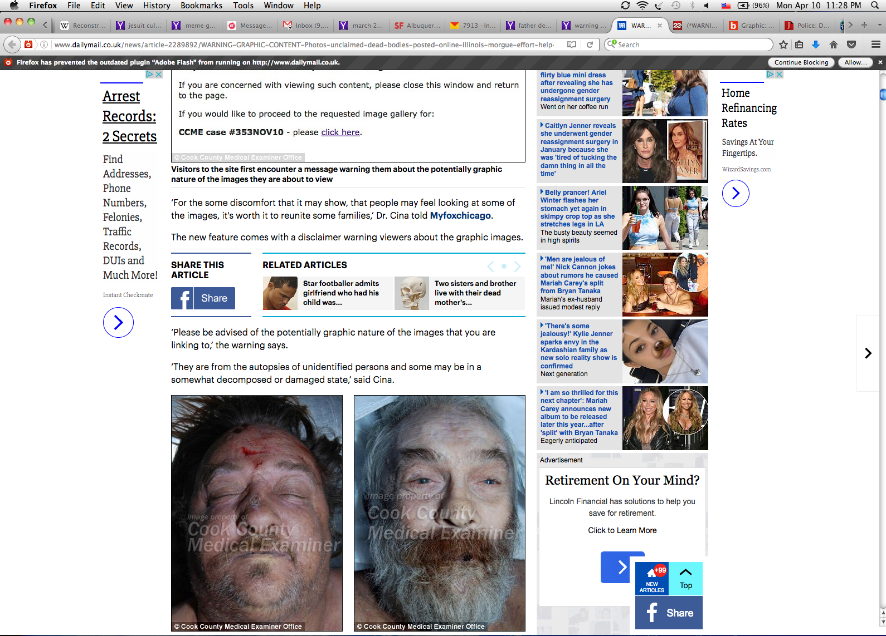Open reader view icon in address bar
The image size is (886, 636).
571,45
